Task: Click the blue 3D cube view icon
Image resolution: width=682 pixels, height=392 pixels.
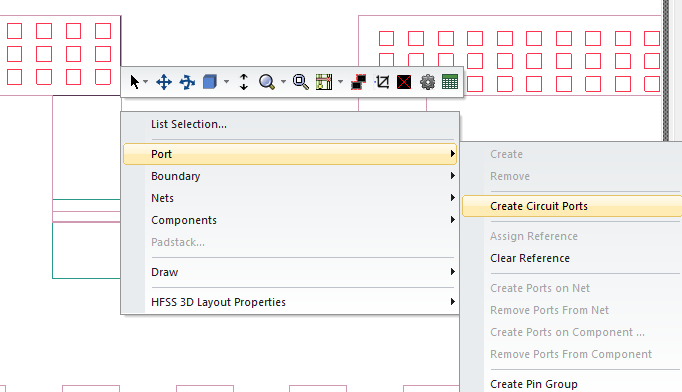Action: [210, 82]
